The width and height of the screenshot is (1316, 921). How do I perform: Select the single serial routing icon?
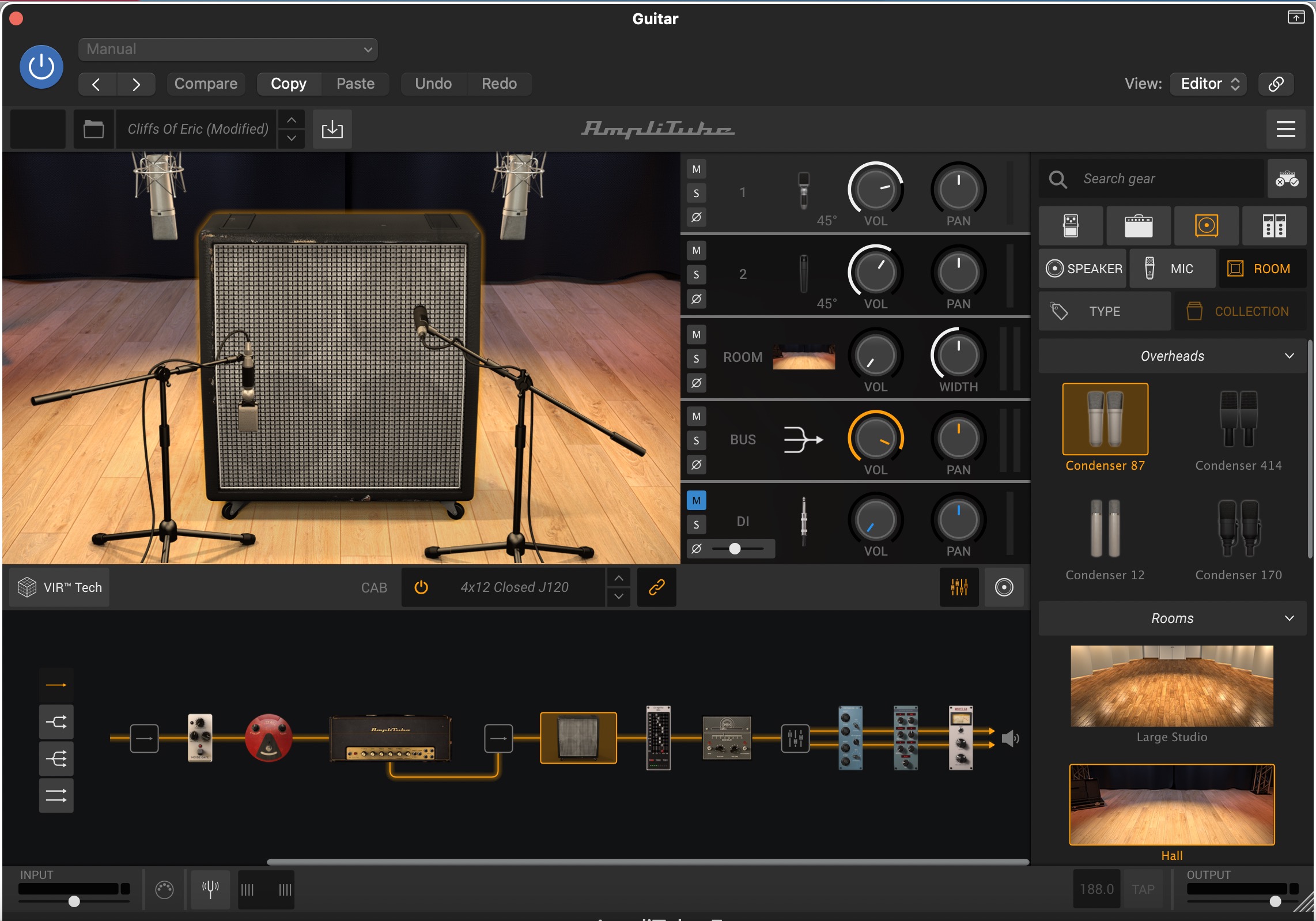(x=56, y=685)
